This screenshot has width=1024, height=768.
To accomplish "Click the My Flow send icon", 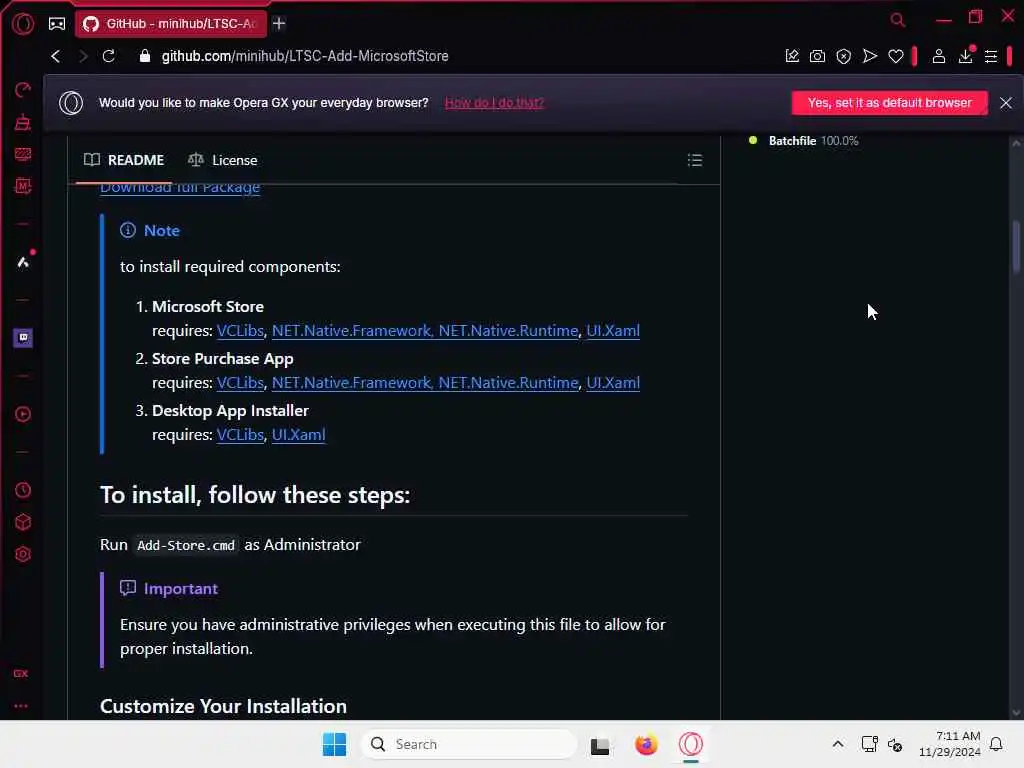I will coord(869,56).
